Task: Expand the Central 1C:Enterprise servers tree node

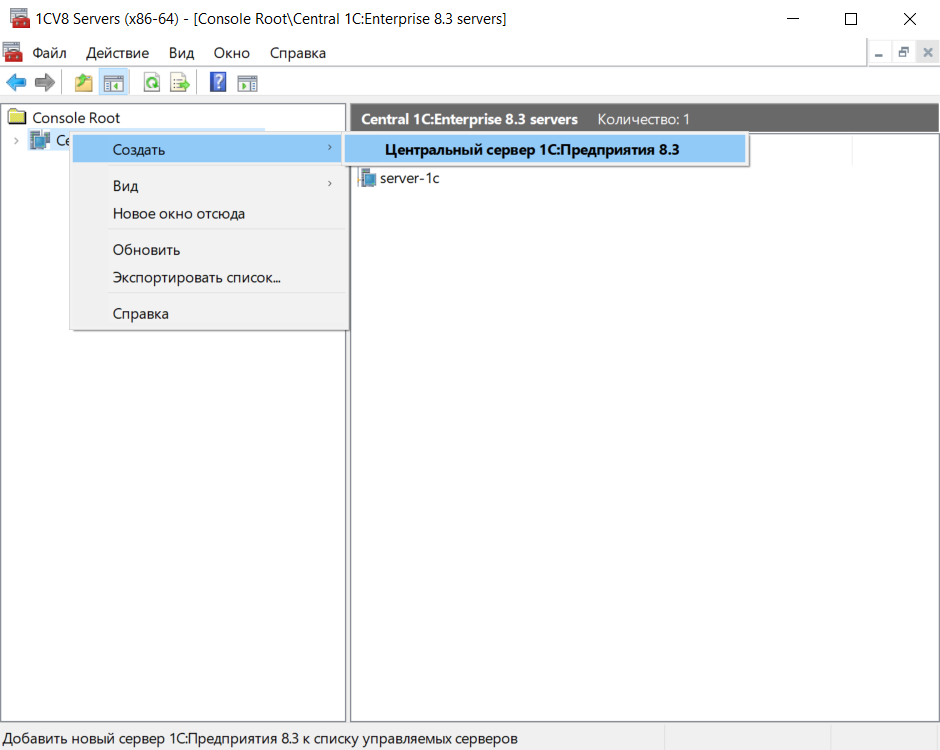Action: pos(16,141)
